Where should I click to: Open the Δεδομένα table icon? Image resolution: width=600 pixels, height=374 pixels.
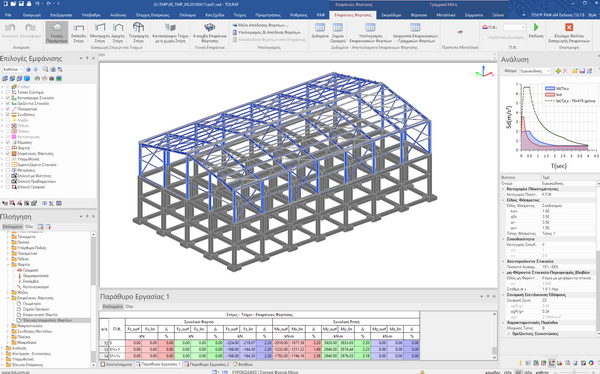pyautogui.click(x=320, y=27)
